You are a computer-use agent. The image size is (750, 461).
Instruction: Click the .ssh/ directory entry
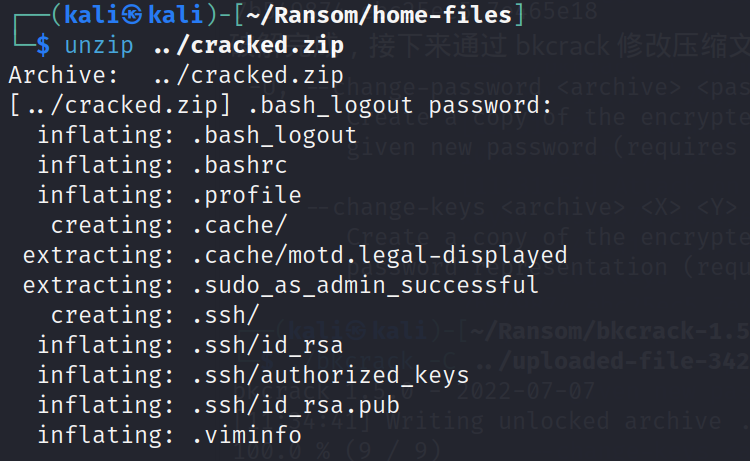tap(226, 316)
